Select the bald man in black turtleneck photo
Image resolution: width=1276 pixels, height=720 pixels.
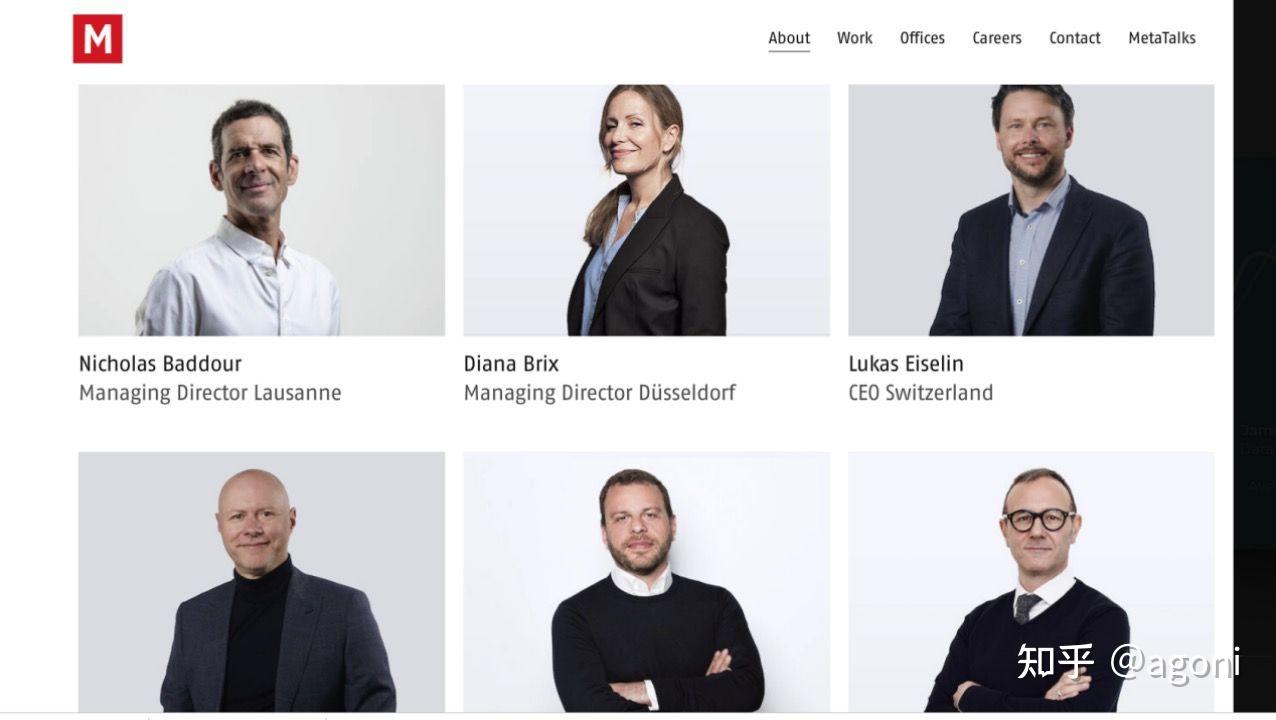pyautogui.click(x=262, y=582)
